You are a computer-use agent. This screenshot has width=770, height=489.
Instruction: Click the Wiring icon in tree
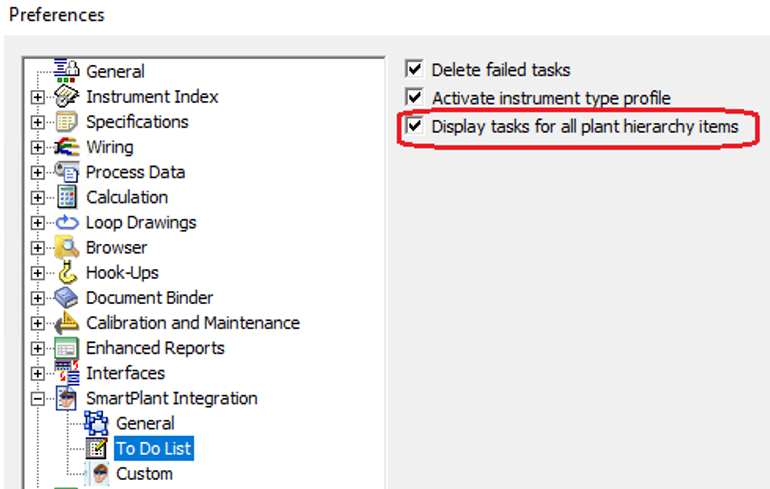point(67,147)
